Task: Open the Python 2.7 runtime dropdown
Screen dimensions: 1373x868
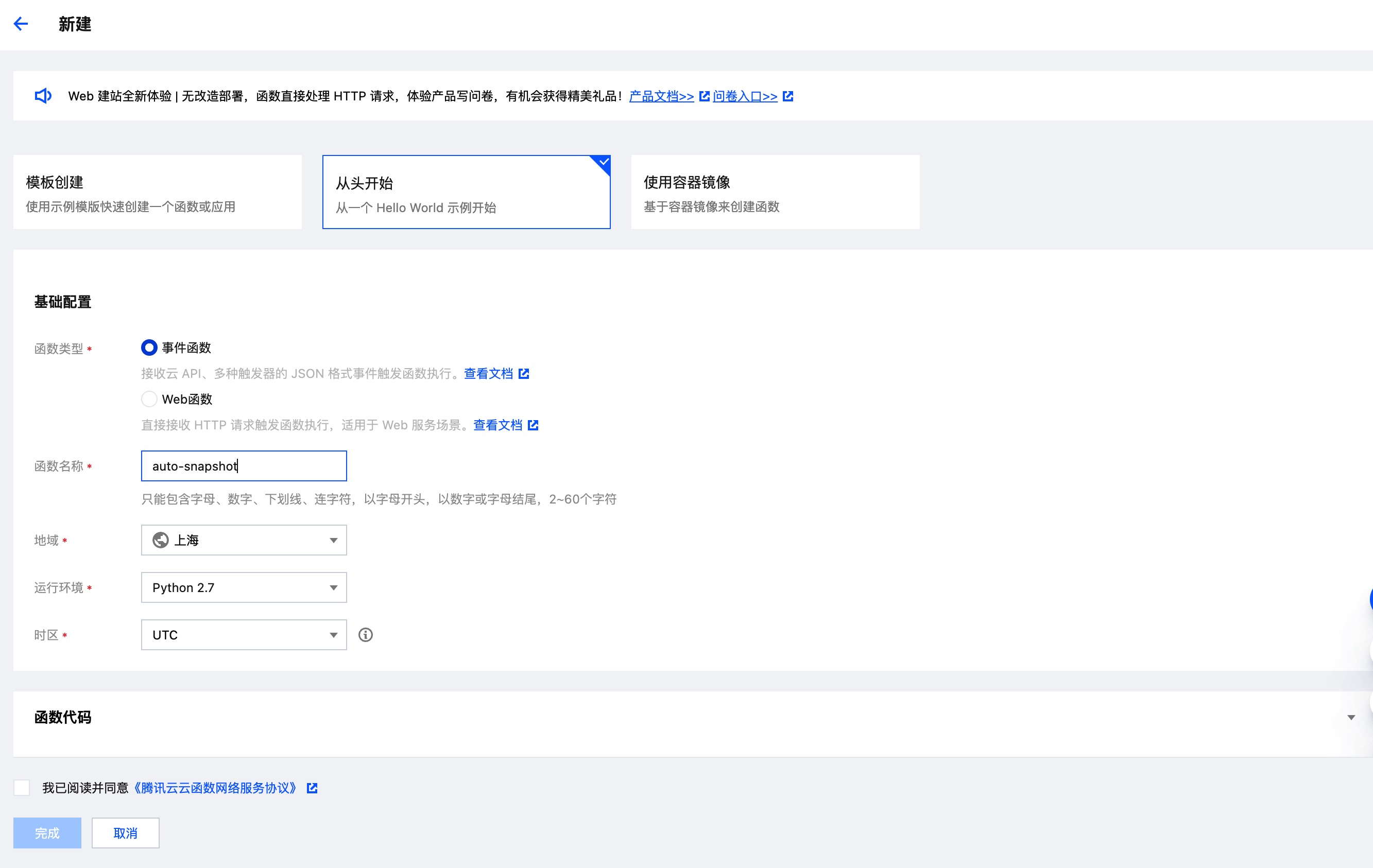Action: 244,587
